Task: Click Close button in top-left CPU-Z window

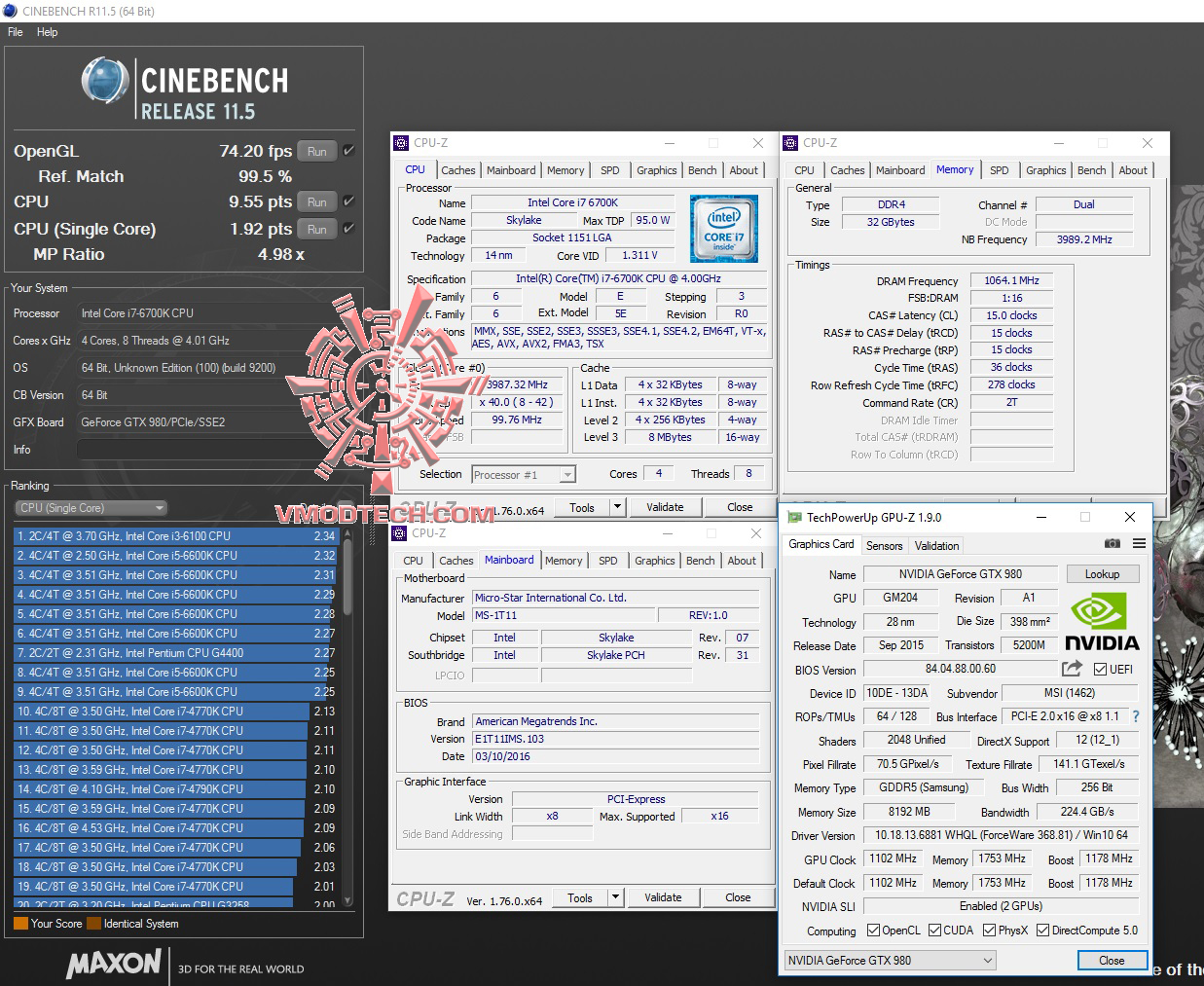Action: 740,507
